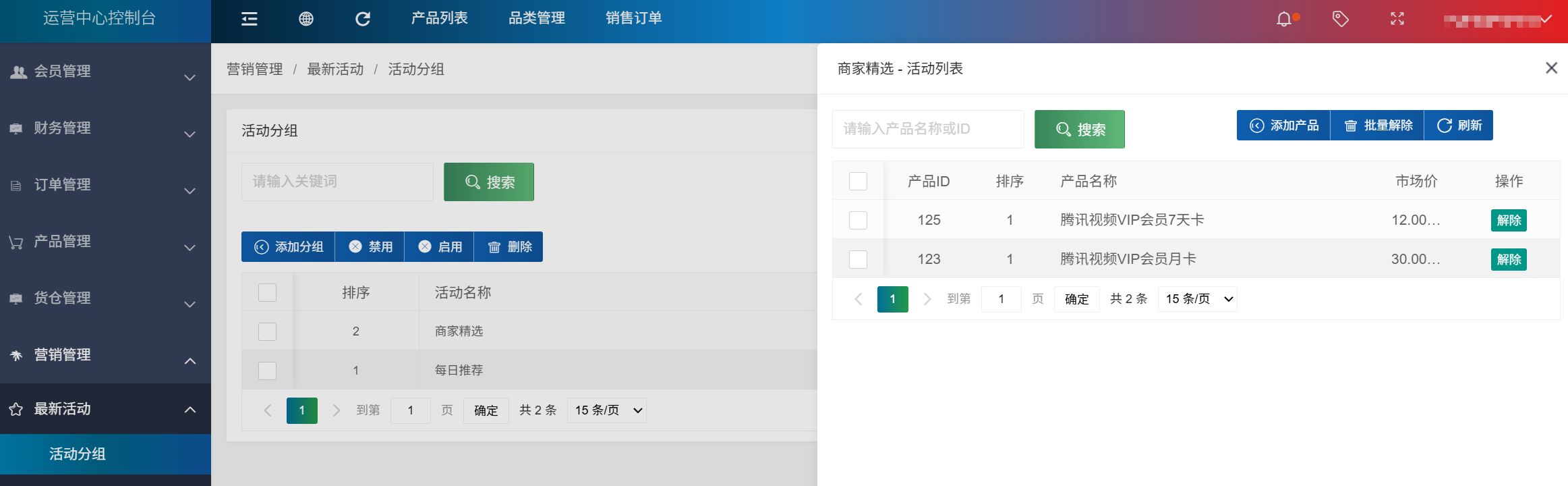The image size is (1568, 486).
Task: Click 批量解除 trash button
Action: (1377, 126)
